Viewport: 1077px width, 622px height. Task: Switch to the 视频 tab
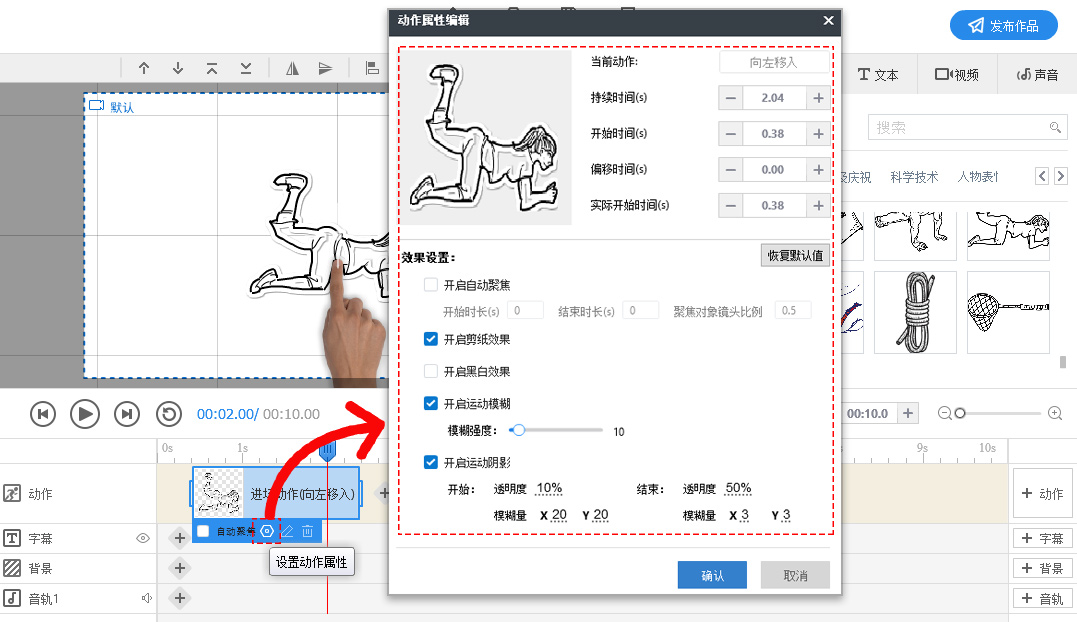[955, 74]
